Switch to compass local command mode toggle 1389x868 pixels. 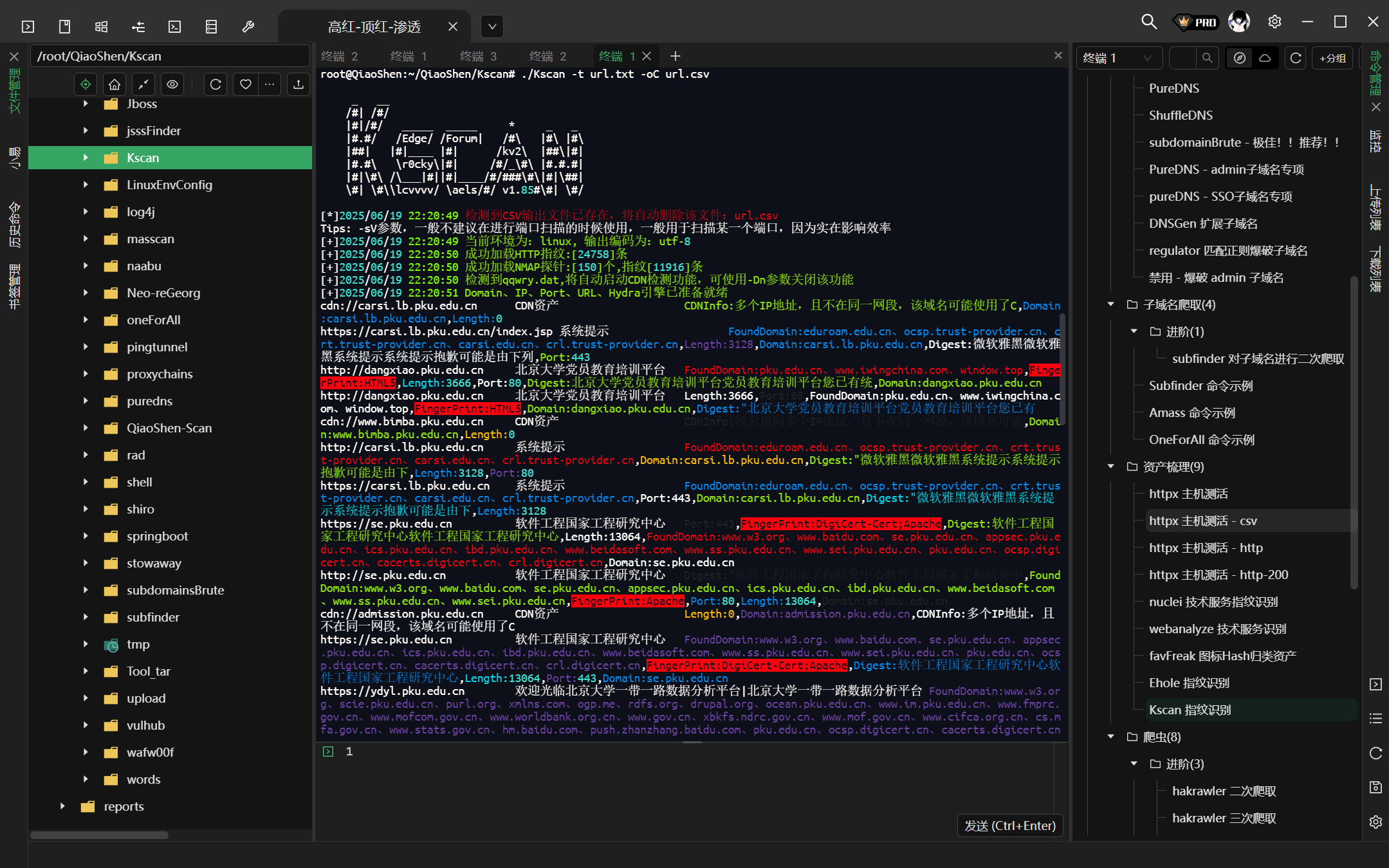1240,58
